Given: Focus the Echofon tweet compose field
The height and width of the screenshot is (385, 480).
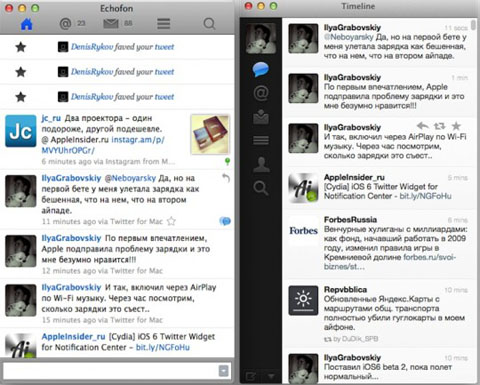Looking at the screenshot, I should pos(110,371).
